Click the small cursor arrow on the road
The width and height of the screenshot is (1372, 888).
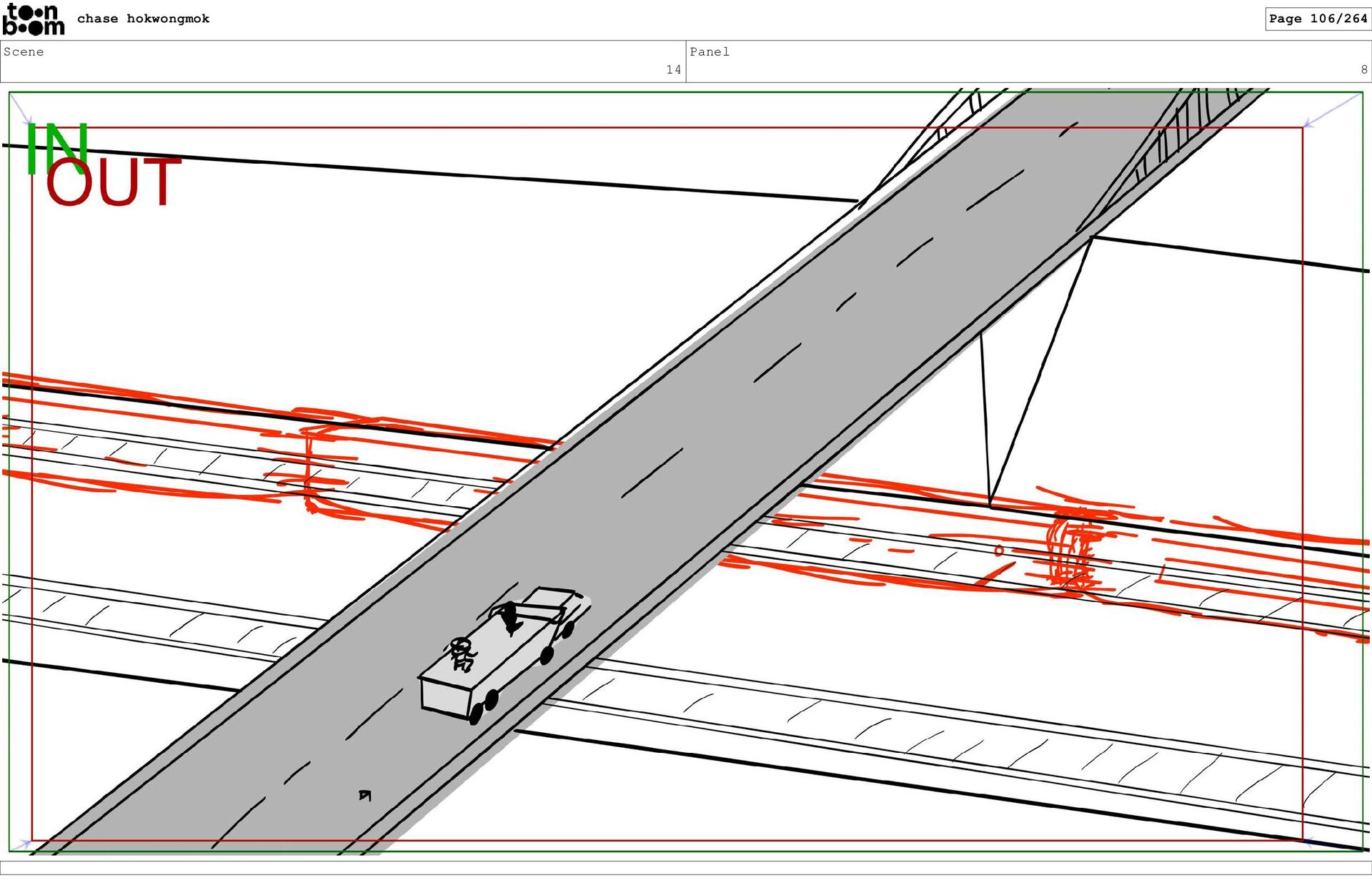(x=365, y=795)
